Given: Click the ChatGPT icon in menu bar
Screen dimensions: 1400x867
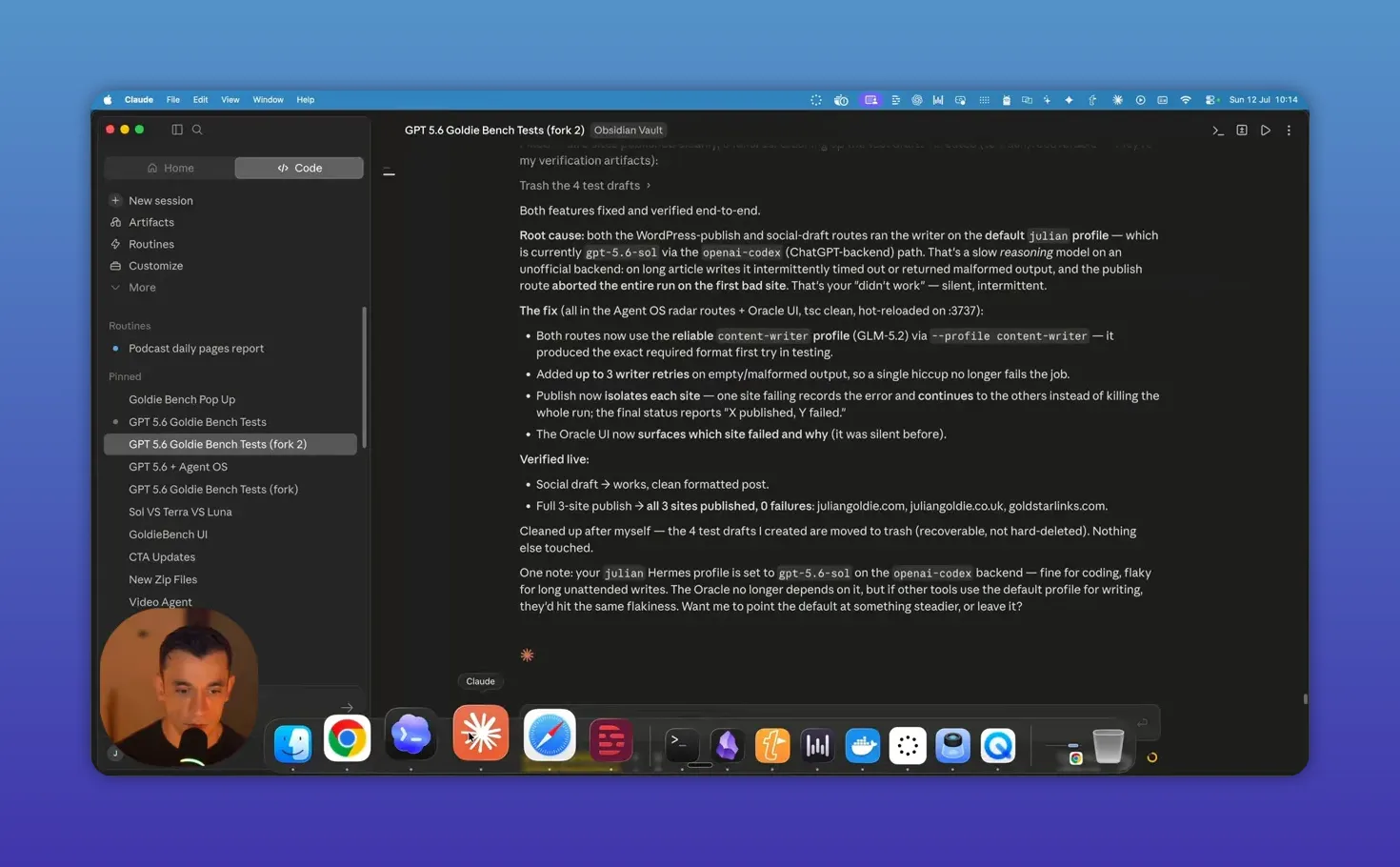Looking at the screenshot, I should point(917,100).
